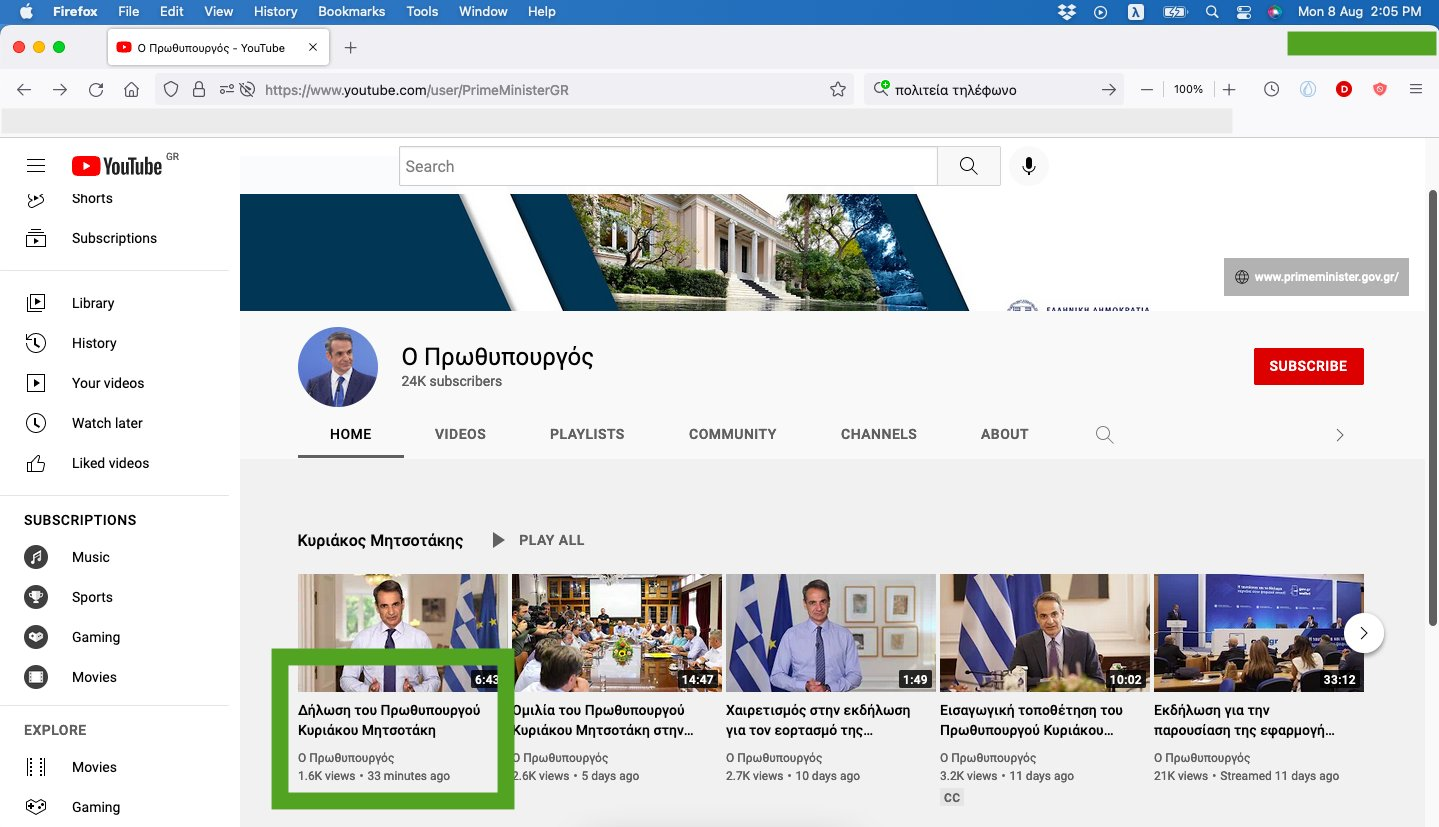Screen dimensions: 1439x827
Task: Open the Firefox application hamburger menu
Action: coord(1415,89)
